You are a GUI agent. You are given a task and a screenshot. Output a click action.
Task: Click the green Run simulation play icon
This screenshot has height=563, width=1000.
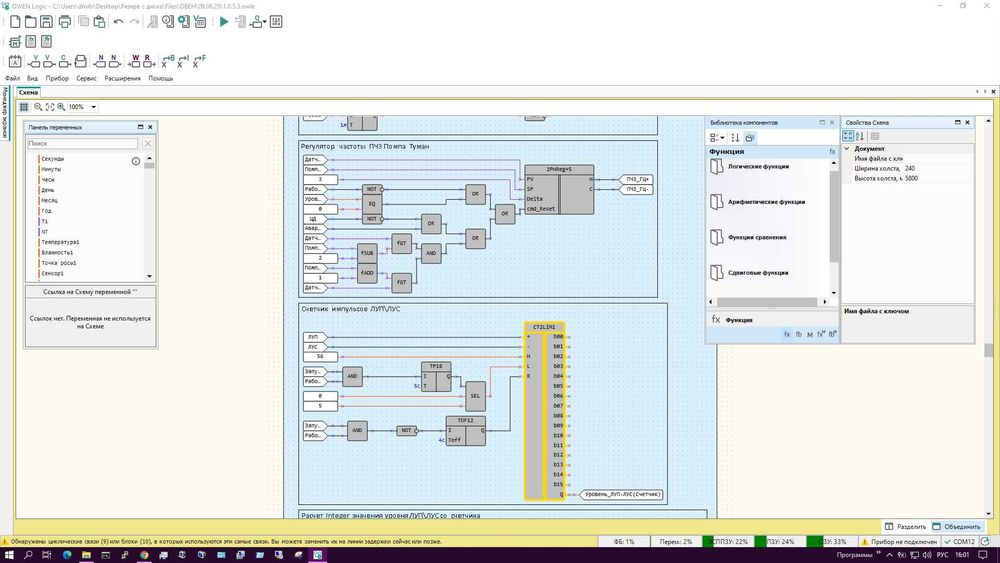224,21
